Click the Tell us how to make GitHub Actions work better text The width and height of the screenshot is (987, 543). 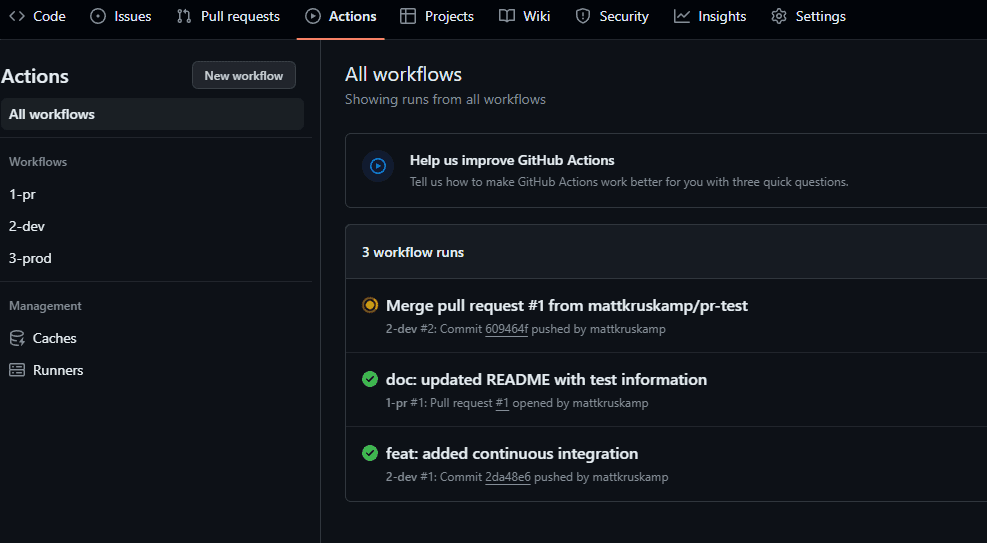tap(629, 182)
